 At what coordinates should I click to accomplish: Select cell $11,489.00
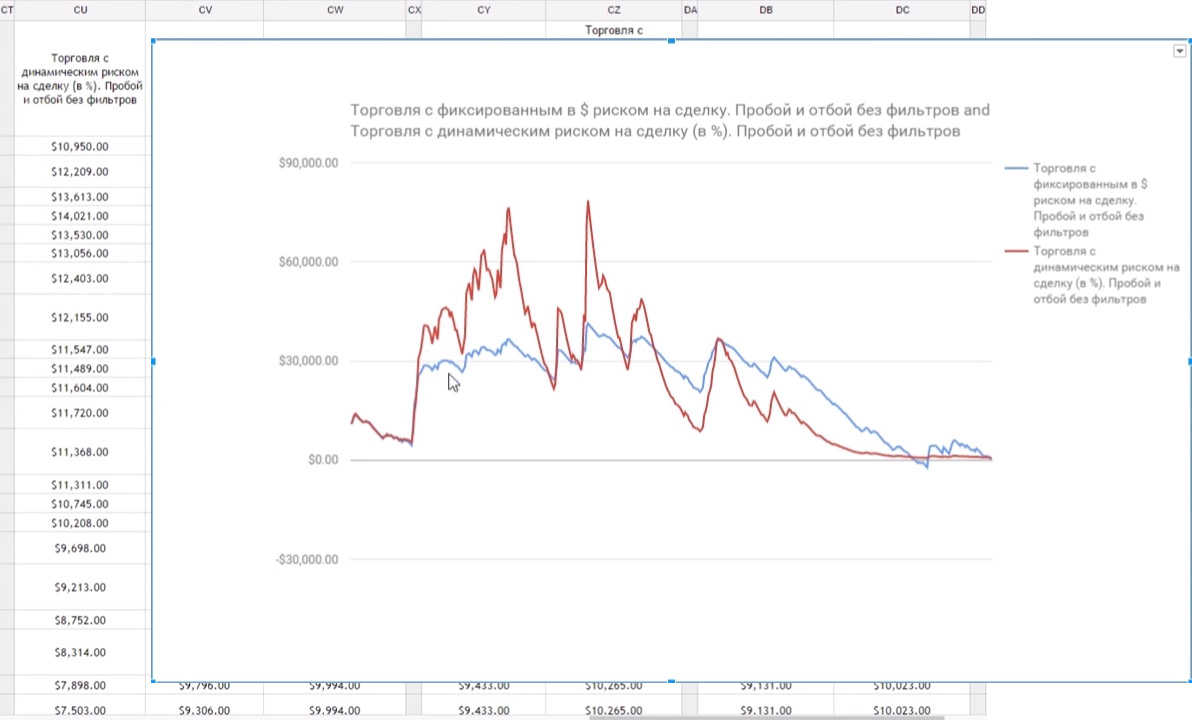click(80, 368)
